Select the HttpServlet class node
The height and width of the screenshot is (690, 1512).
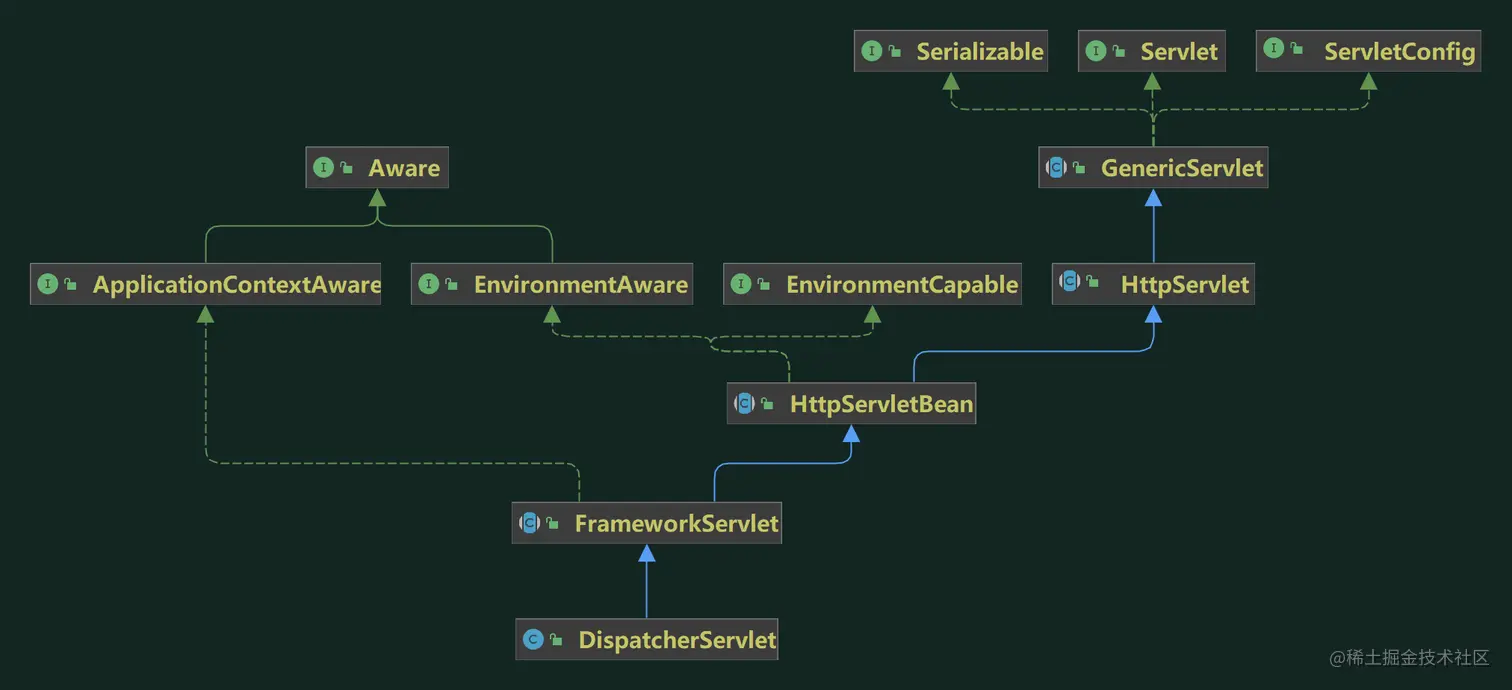pos(1153,284)
